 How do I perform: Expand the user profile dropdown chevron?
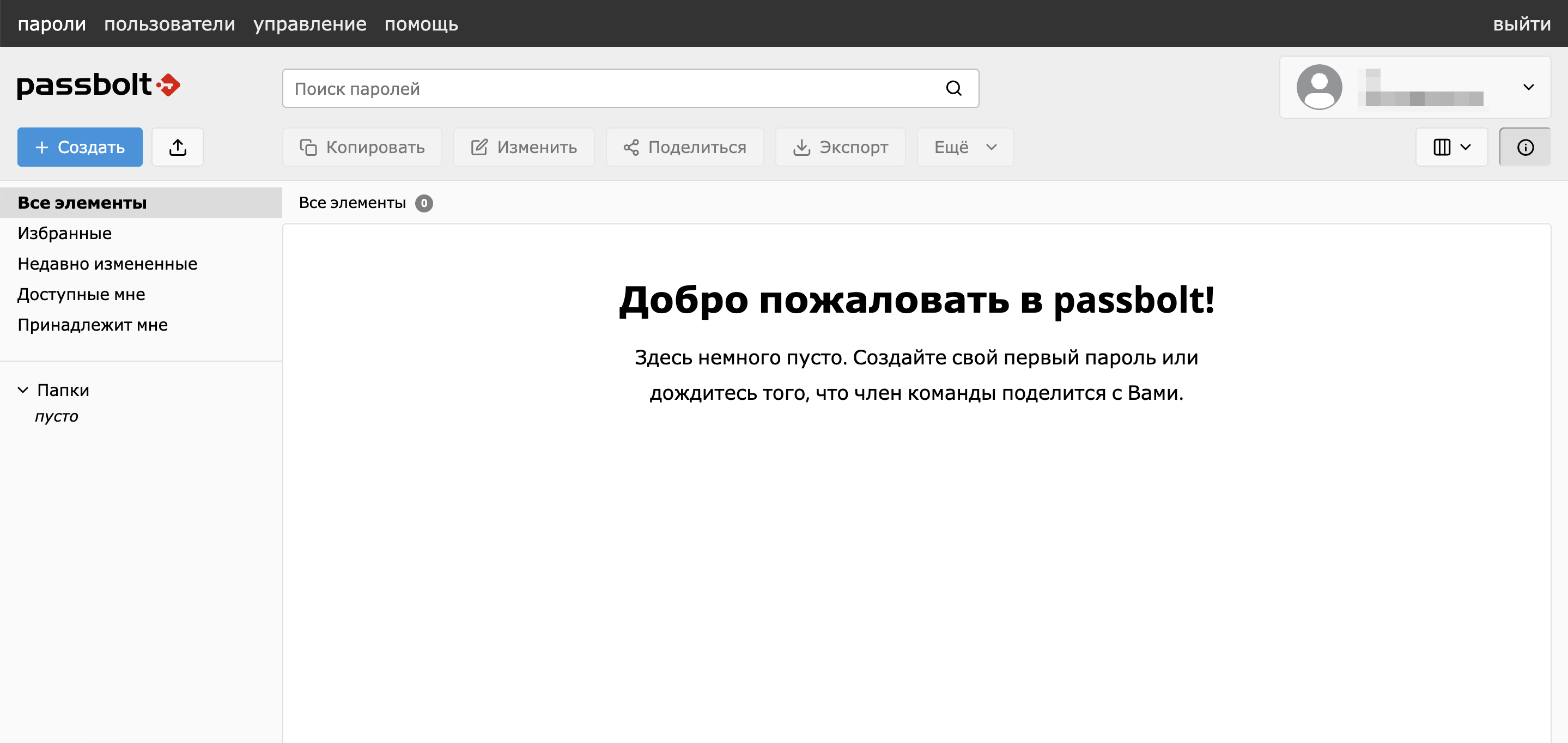[1528, 87]
